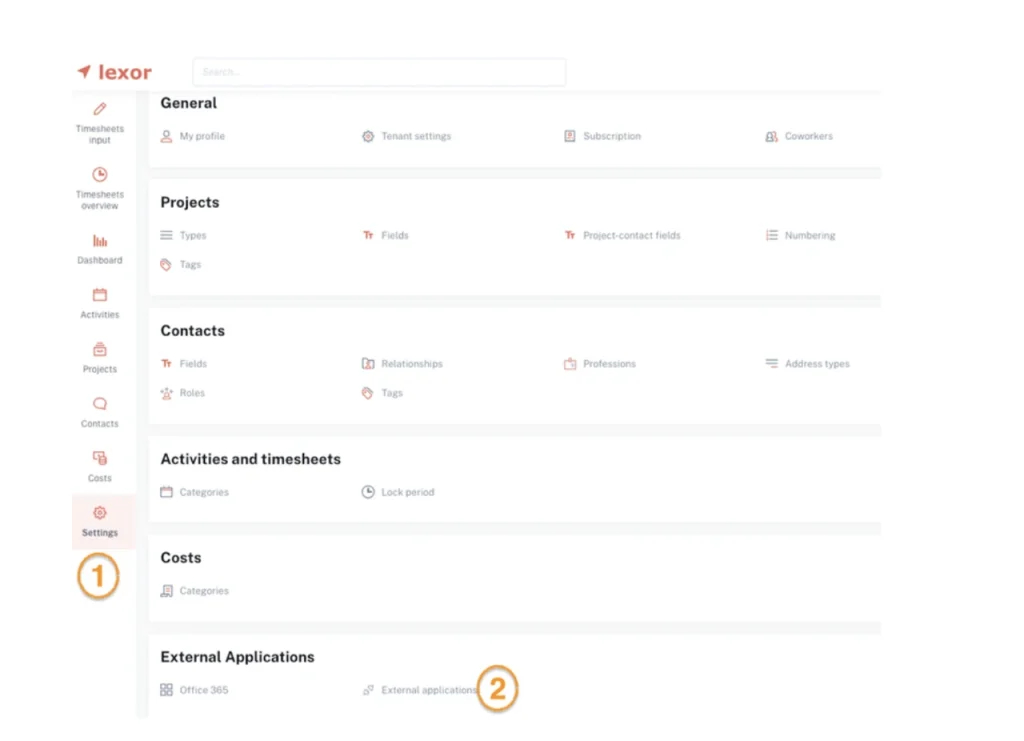The image size is (1024, 741).
Task: Open Relationships under Contacts
Action: [x=411, y=364]
